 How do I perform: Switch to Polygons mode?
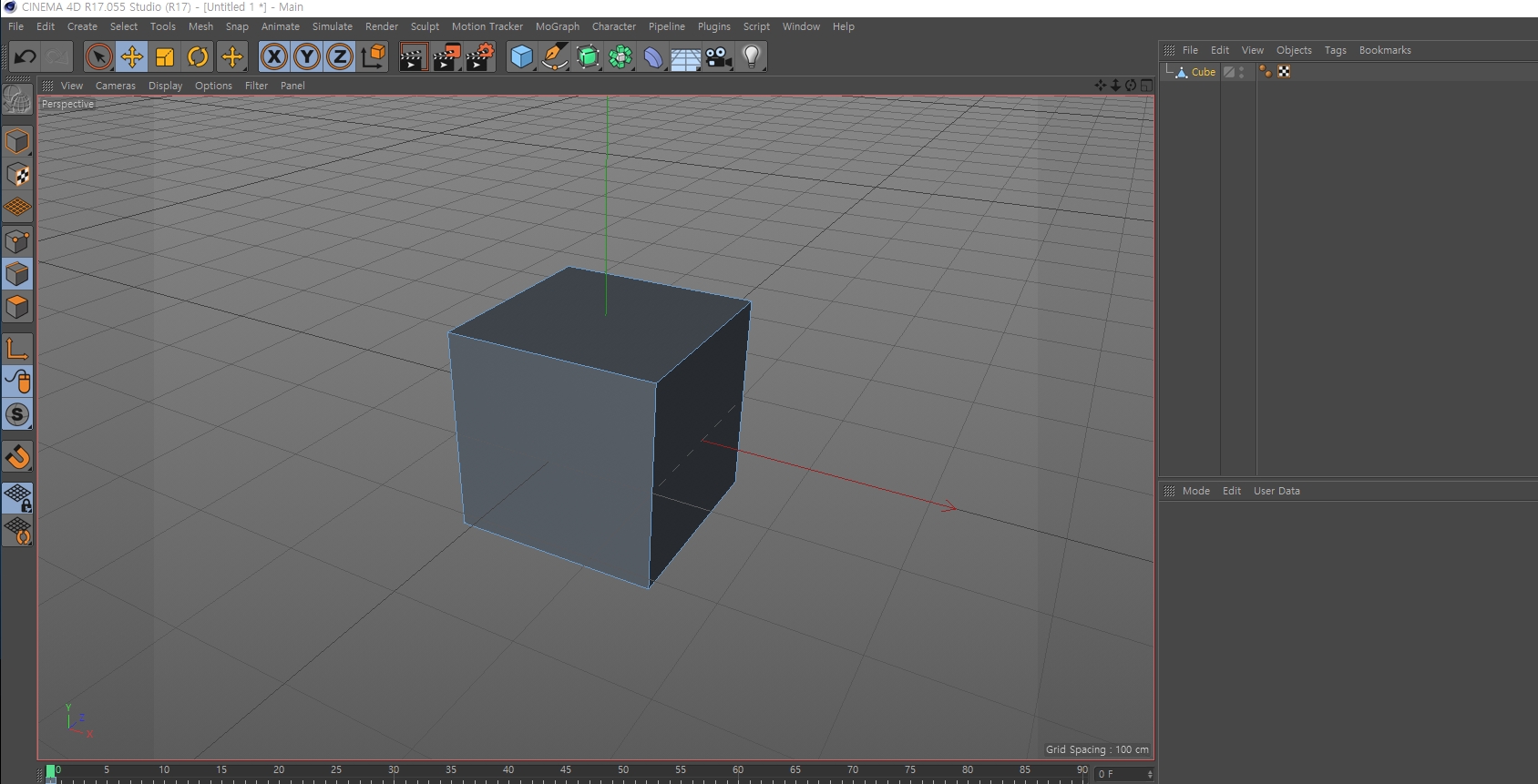point(17,307)
